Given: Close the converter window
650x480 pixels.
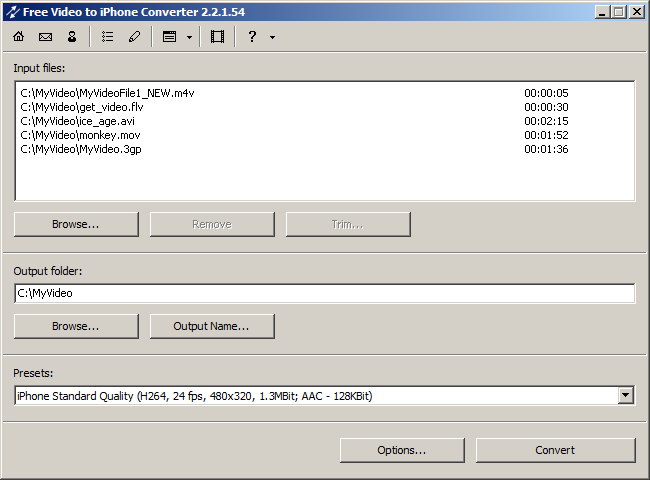Looking at the screenshot, I should click(x=637, y=12).
